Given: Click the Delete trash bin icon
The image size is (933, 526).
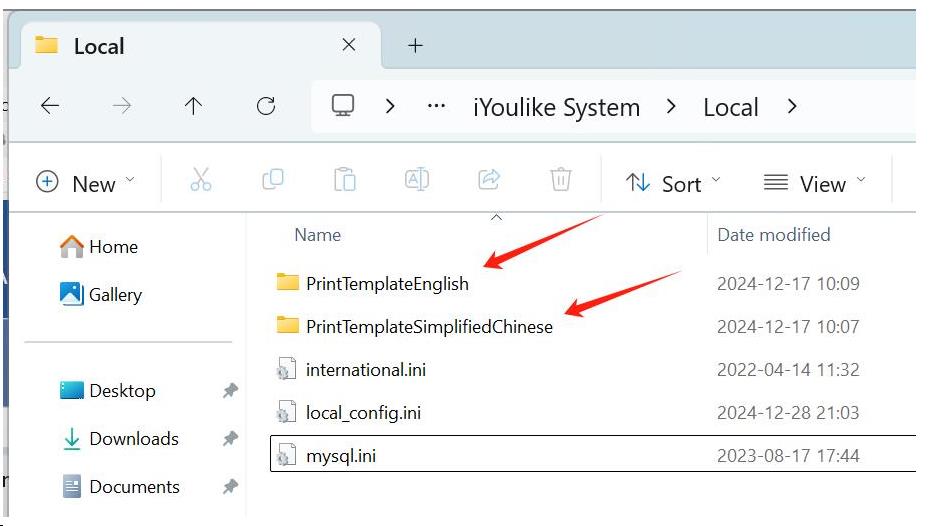Looking at the screenshot, I should point(561,181).
